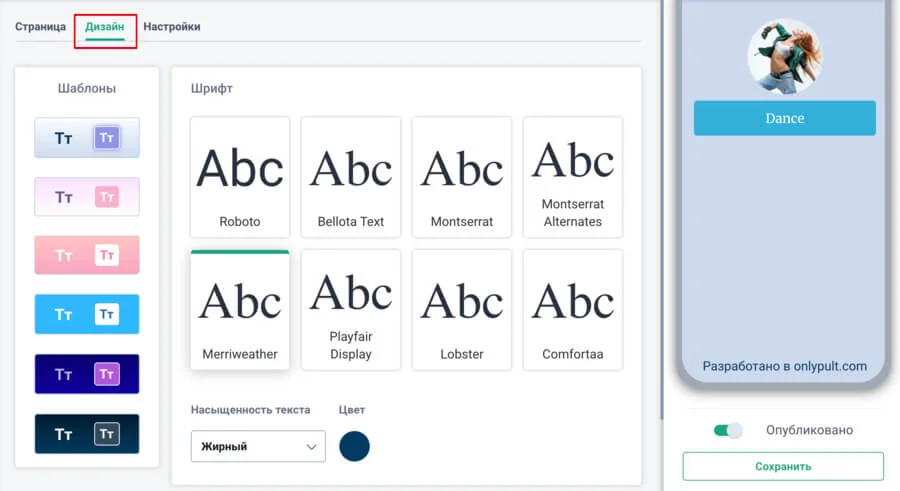Screen dimensions: 900x491
Task: Toggle the Опубликовано switch
Action: [x=728, y=430]
